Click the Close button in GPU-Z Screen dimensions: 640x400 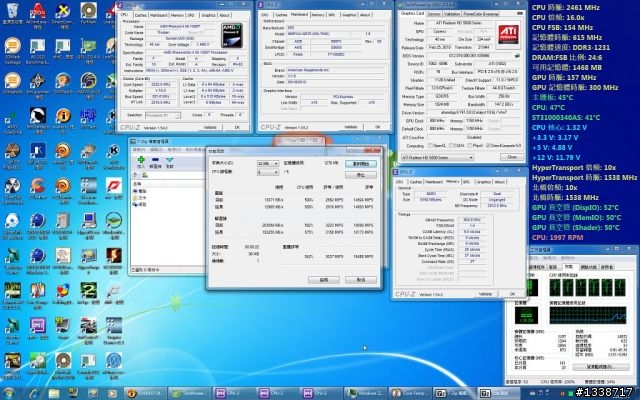[511, 157]
